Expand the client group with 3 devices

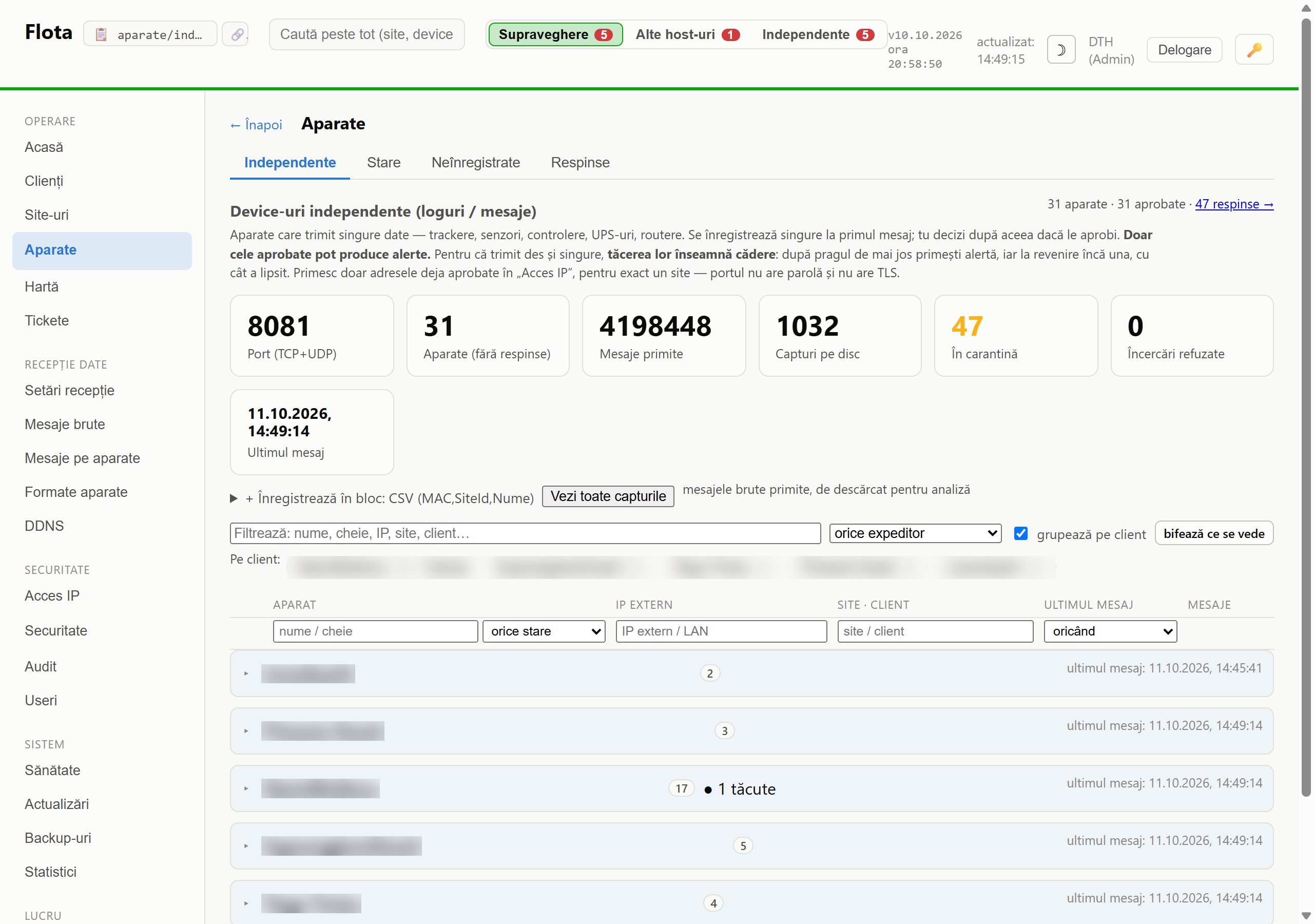point(751,731)
